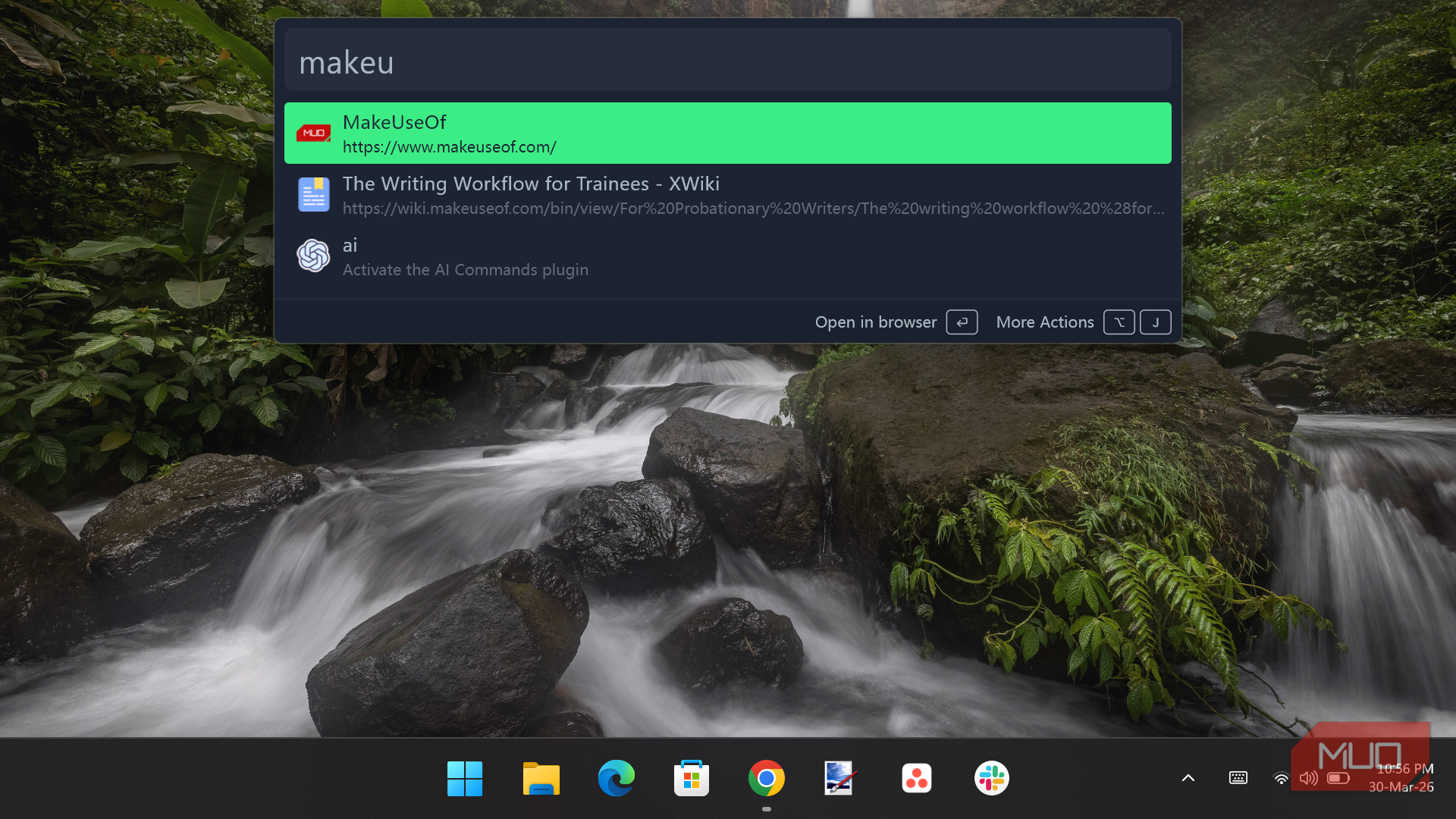Click the touch keyboard tray icon

tap(1238, 778)
